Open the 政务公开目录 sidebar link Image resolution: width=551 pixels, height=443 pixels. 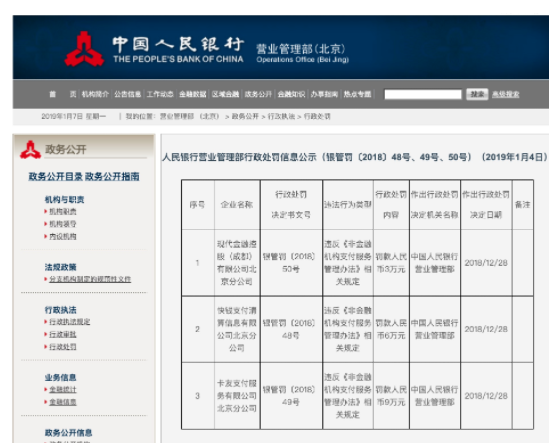click(56, 176)
